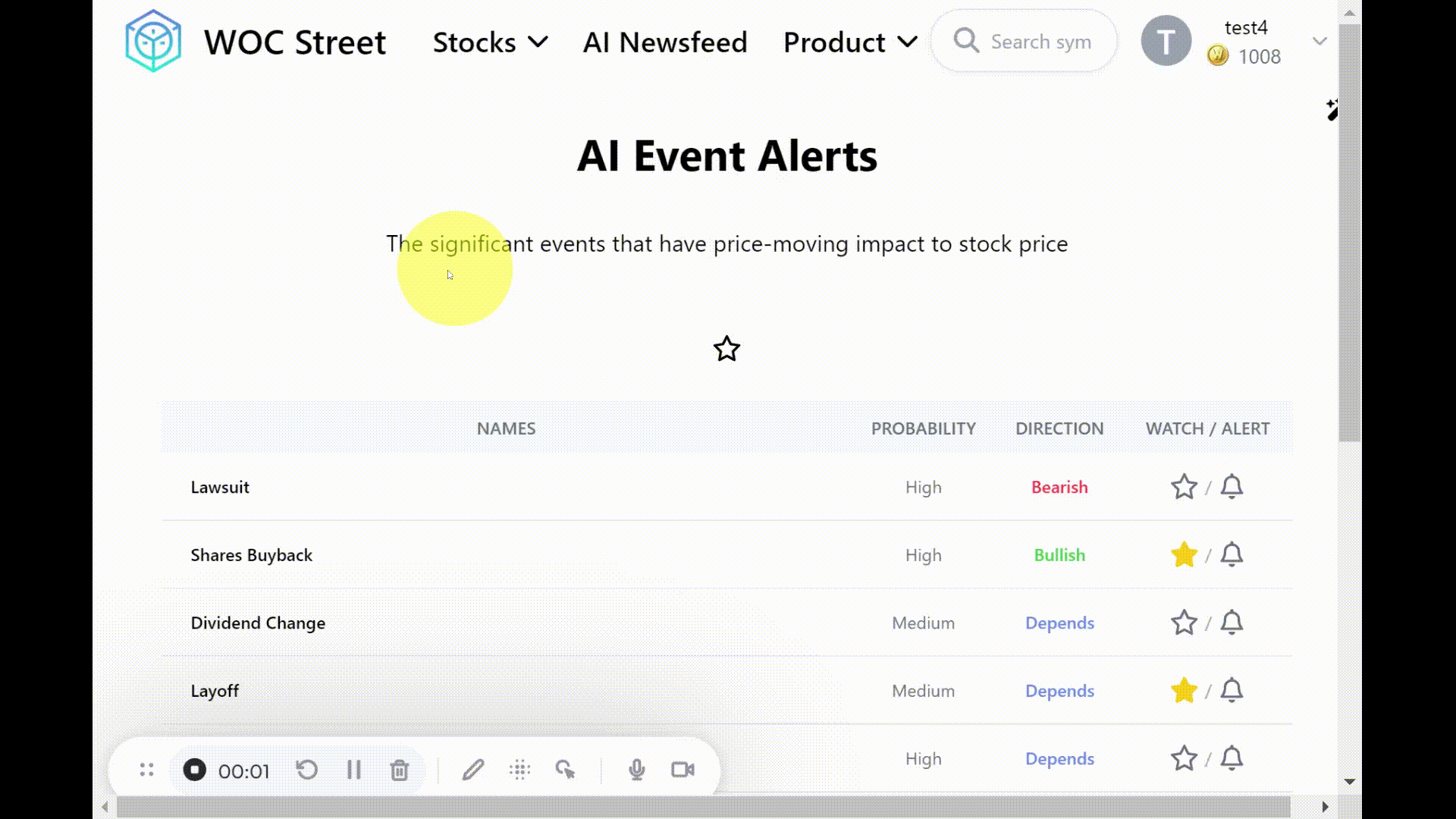Open the Layoff event row
This screenshot has height=819, width=1456.
[215, 691]
